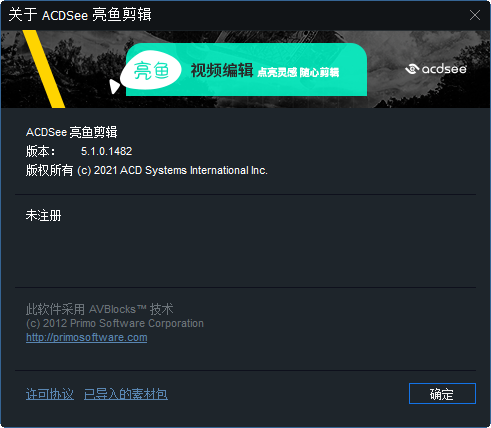Screen dimensions: 491x428
Task: Close the About ACDSee dialog
Action: (475, 15)
